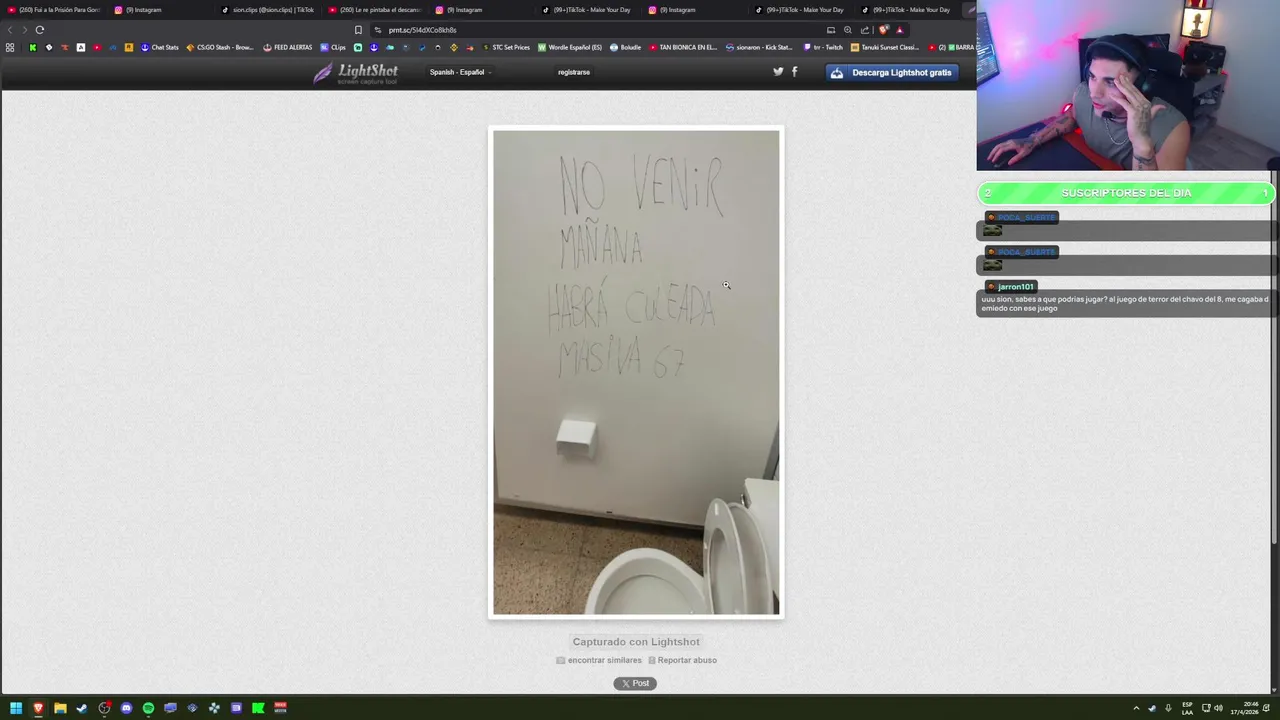Click the pinwheel fan app taskbar icon

[214, 708]
